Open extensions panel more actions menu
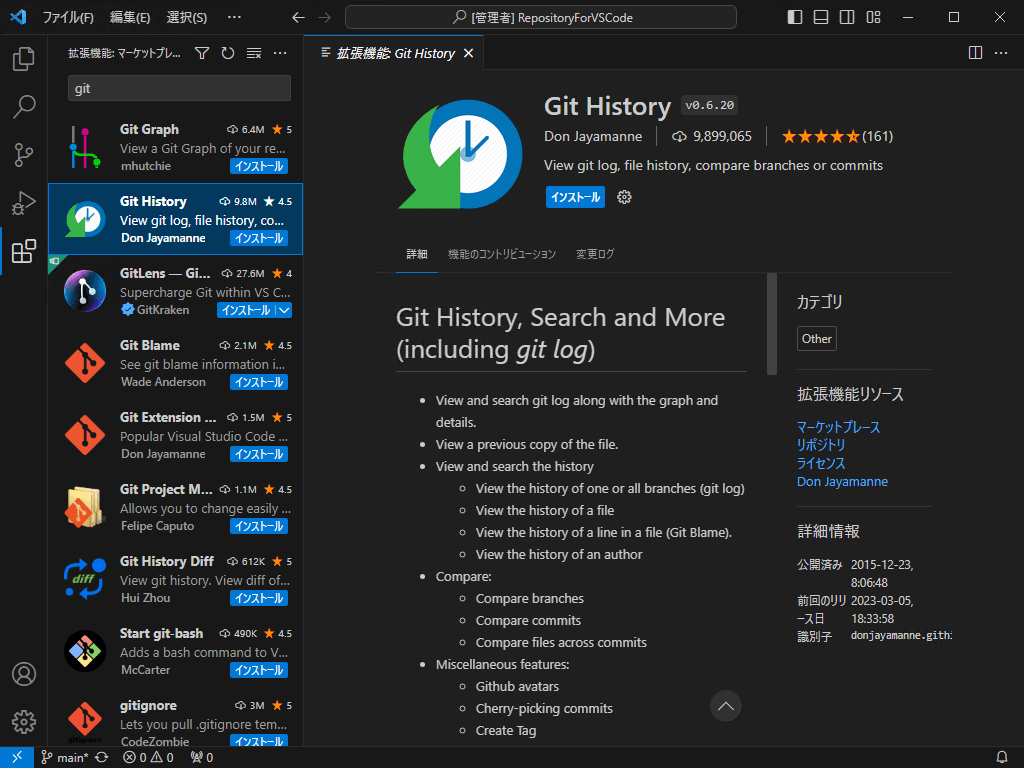Screen dimensions: 1024x768 (280, 53)
